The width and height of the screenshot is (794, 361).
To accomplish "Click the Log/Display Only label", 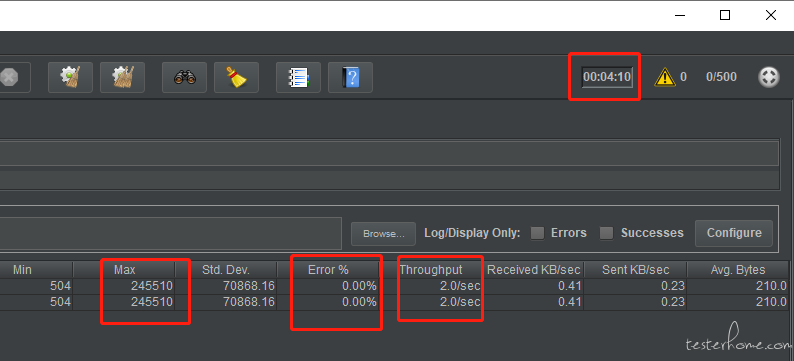I will (x=472, y=233).
